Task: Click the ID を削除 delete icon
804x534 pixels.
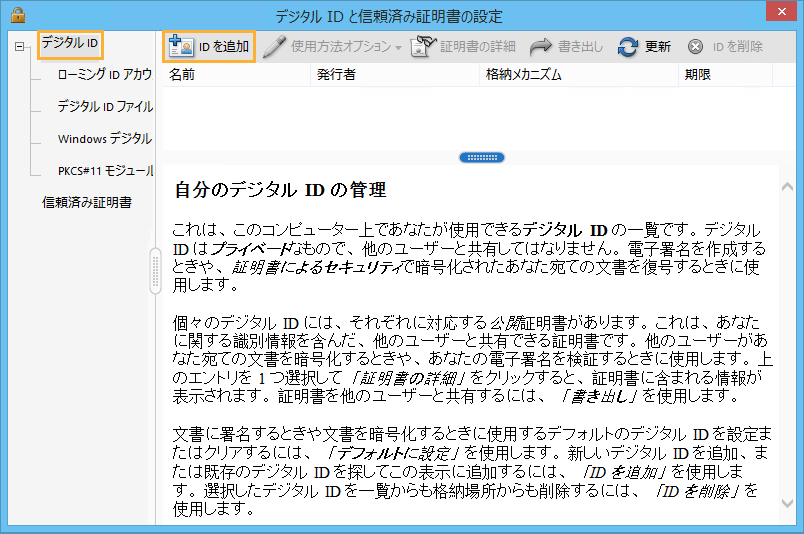Action: tap(695, 47)
